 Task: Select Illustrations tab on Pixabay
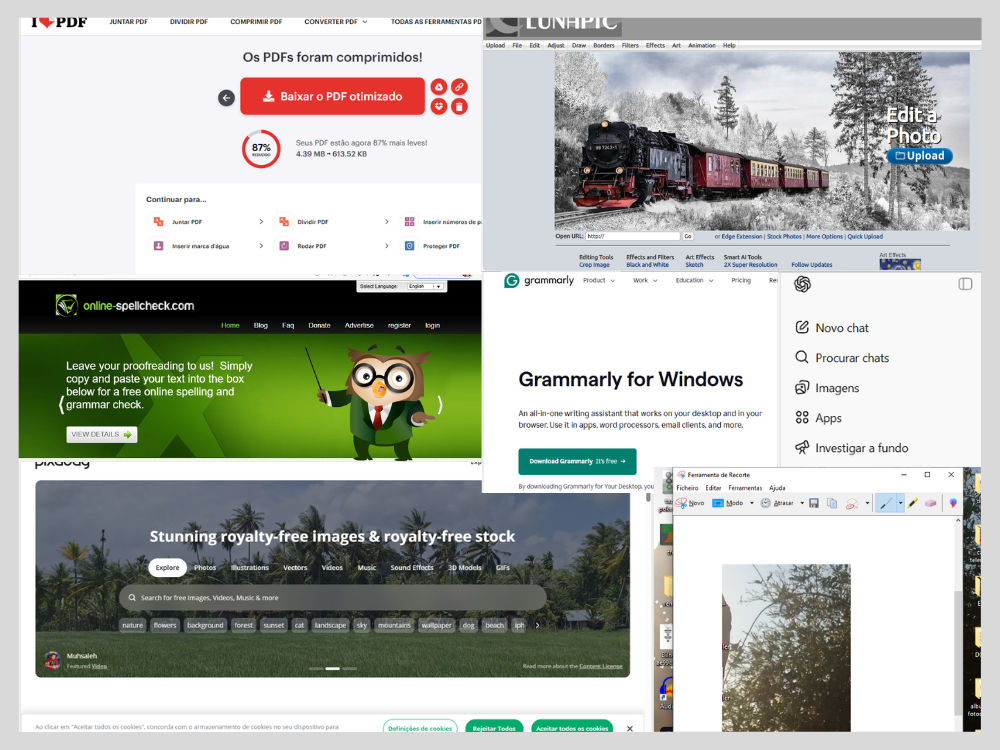point(249,568)
